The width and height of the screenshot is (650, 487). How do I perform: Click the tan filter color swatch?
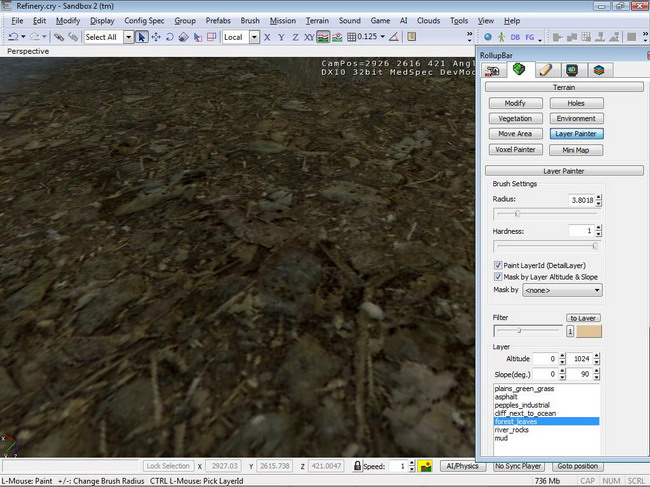click(x=589, y=331)
